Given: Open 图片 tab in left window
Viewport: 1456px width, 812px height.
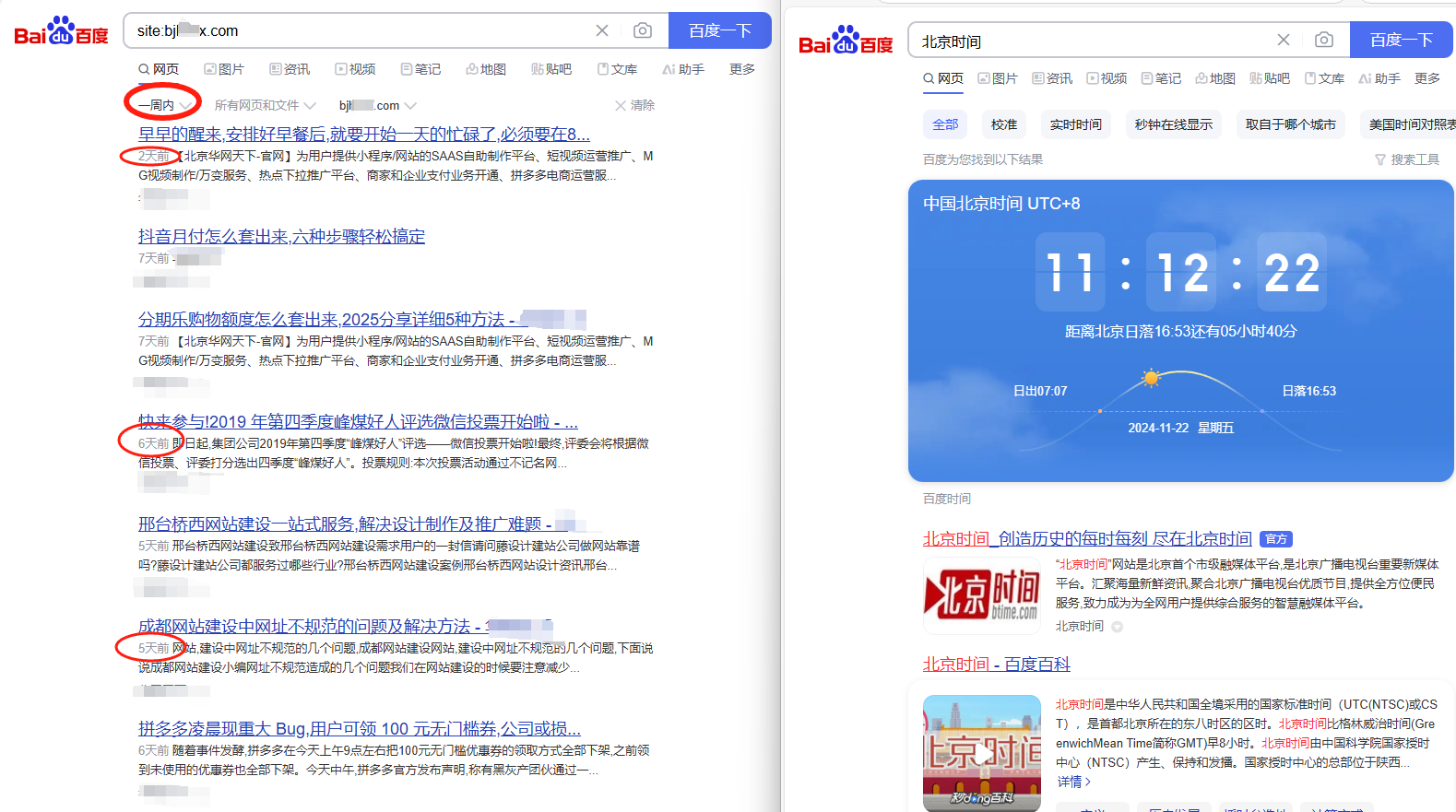Looking at the screenshot, I should (x=224, y=69).
